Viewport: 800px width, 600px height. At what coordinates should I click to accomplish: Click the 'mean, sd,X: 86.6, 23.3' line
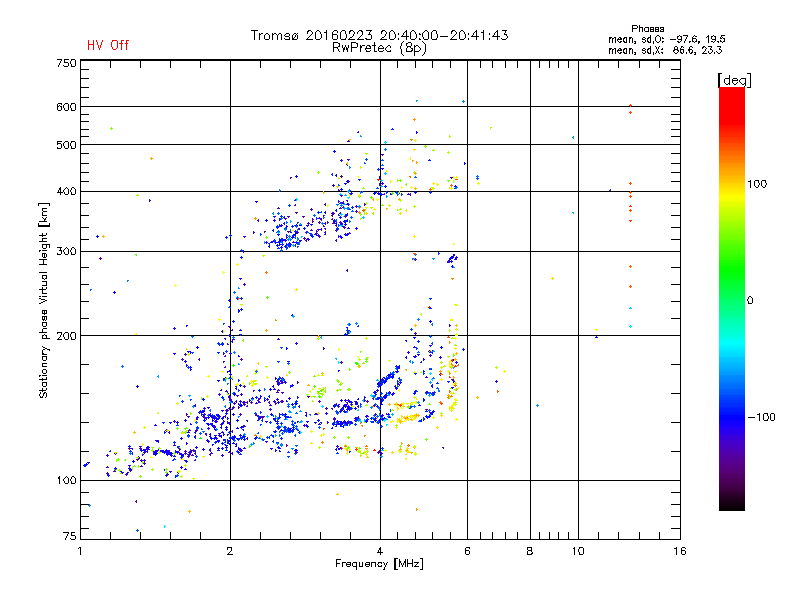[x=665, y=50]
